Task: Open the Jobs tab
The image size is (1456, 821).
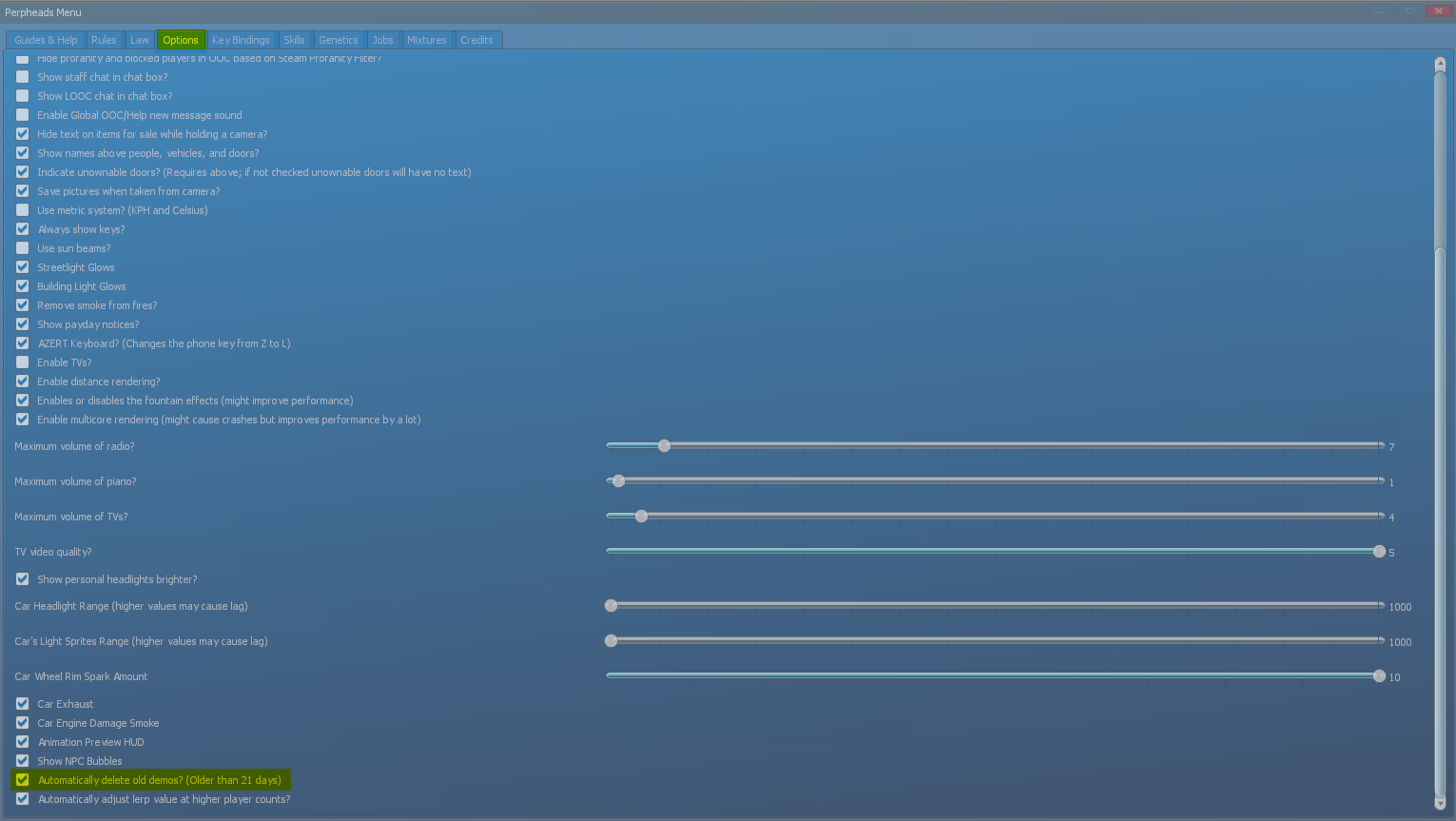Action: (383, 40)
